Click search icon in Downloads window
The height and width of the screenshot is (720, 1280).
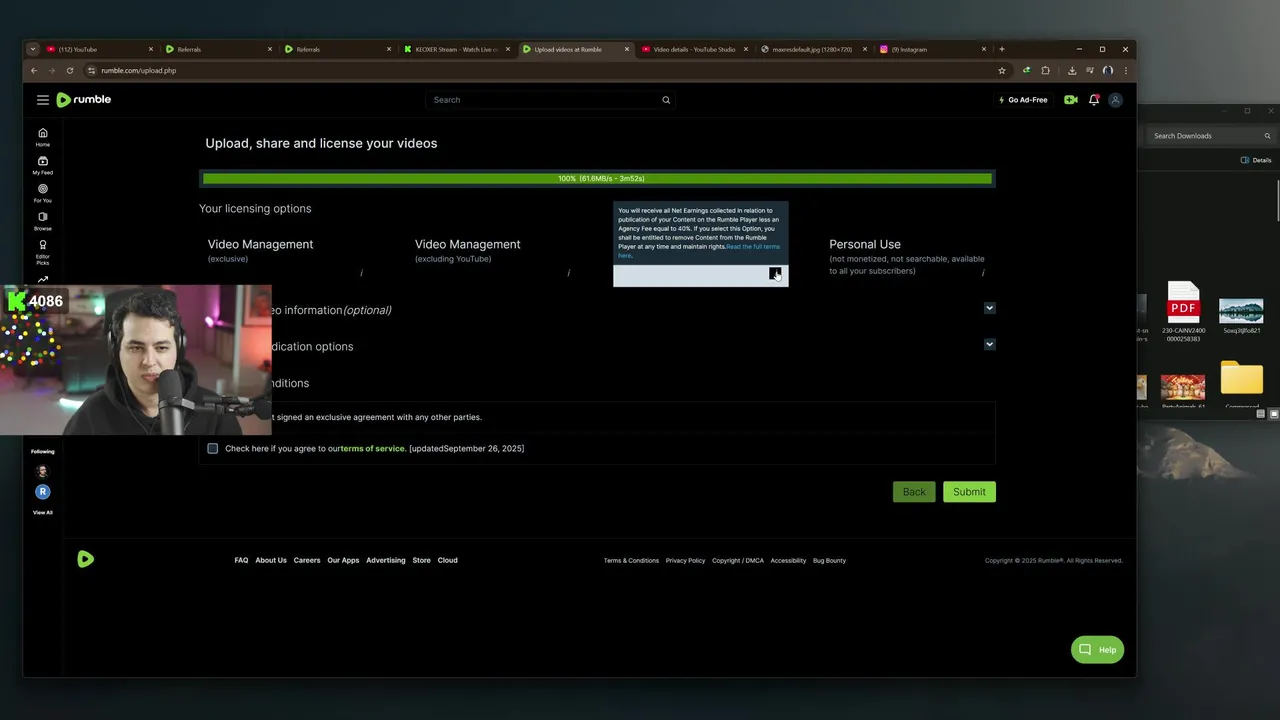coord(1268,136)
